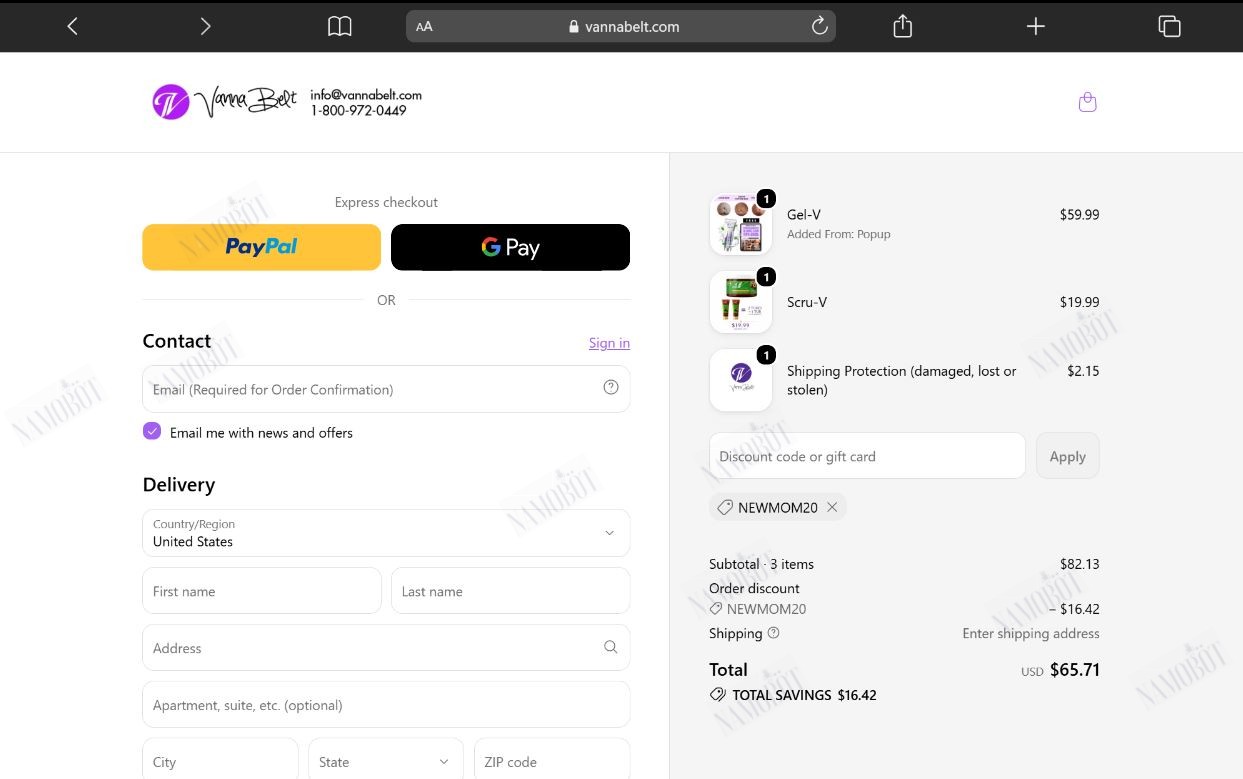The width and height of the screenshot is (1243, 779).
Task: Reload the page with the refresh icon
Action: pos(819,27)
